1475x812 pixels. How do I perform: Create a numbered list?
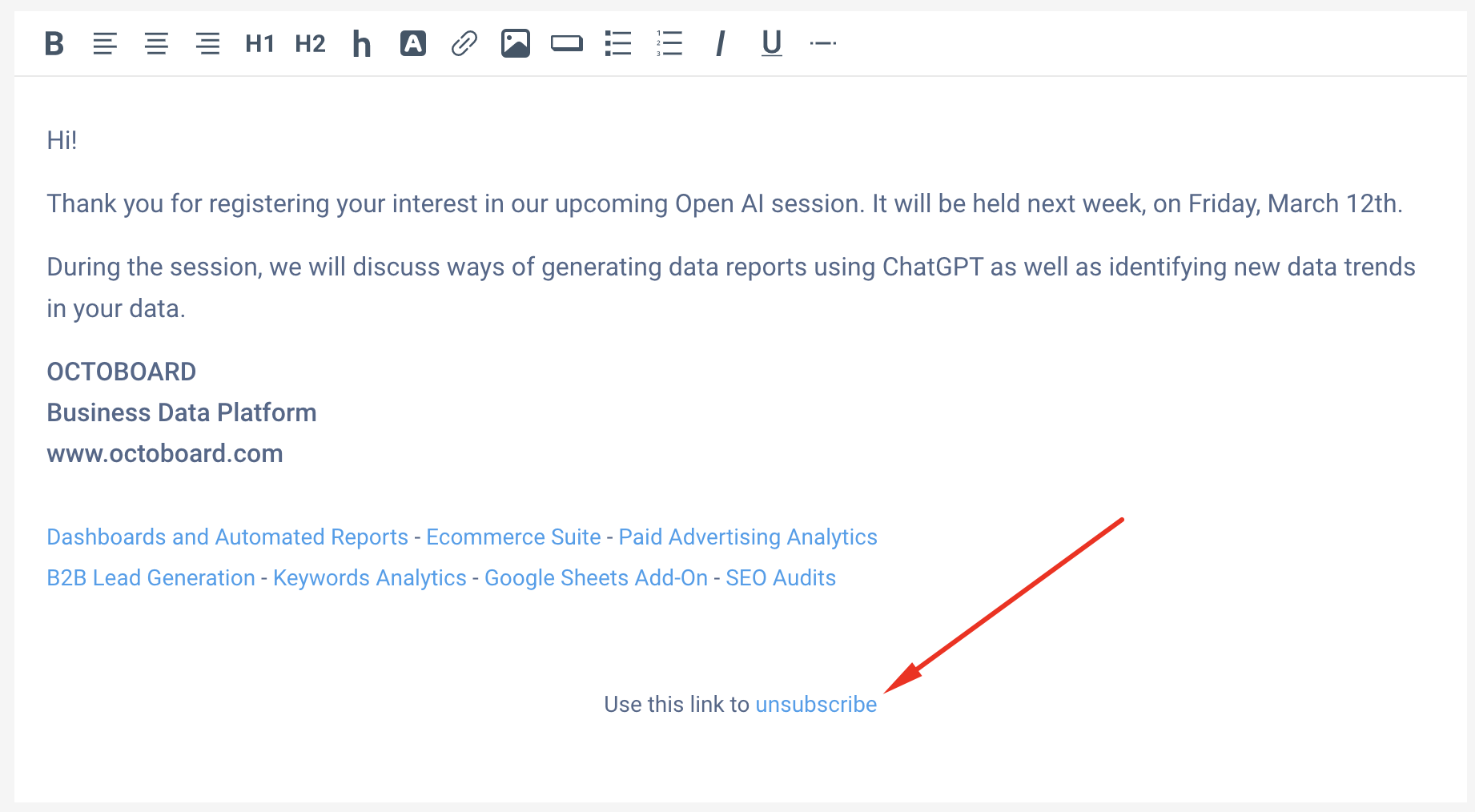[669, 43]
